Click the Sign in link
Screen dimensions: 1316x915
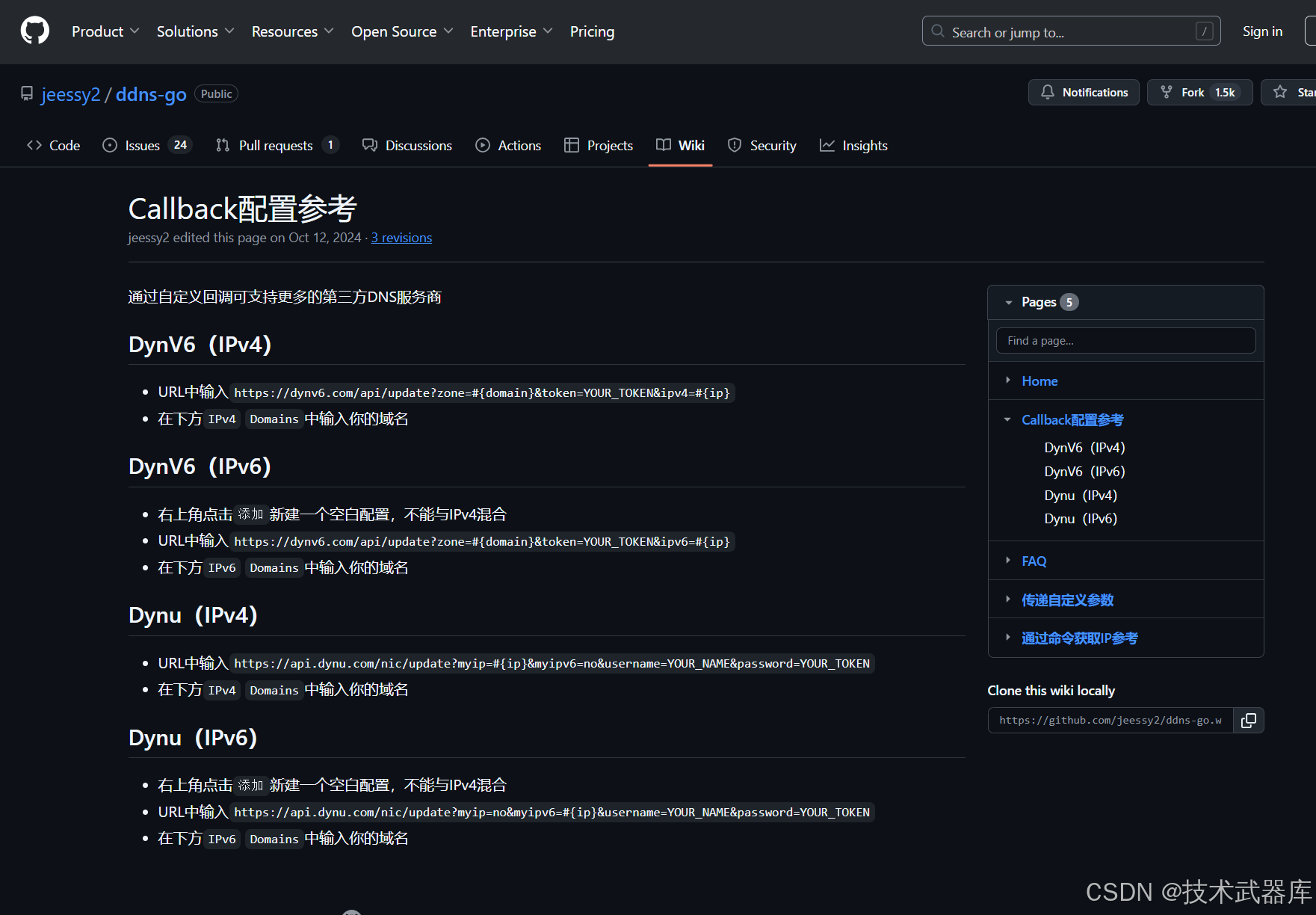pos(1262,31)
